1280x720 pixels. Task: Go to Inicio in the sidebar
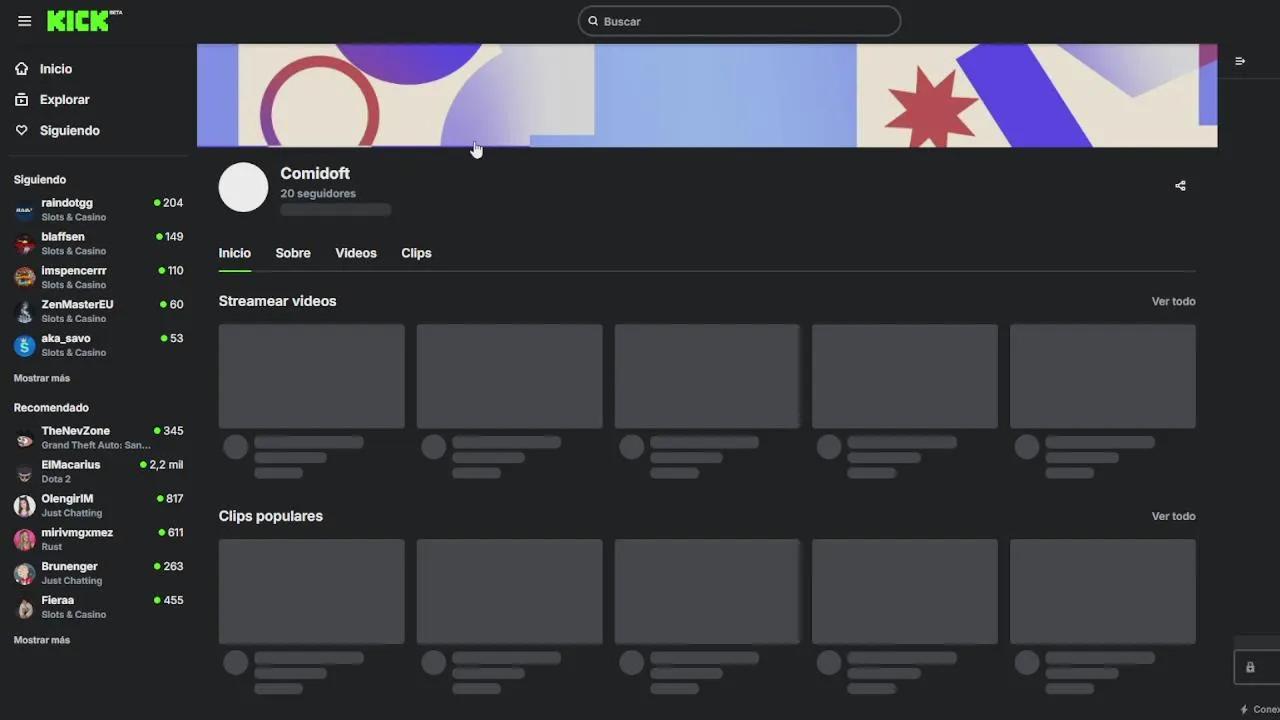(56, 69)
